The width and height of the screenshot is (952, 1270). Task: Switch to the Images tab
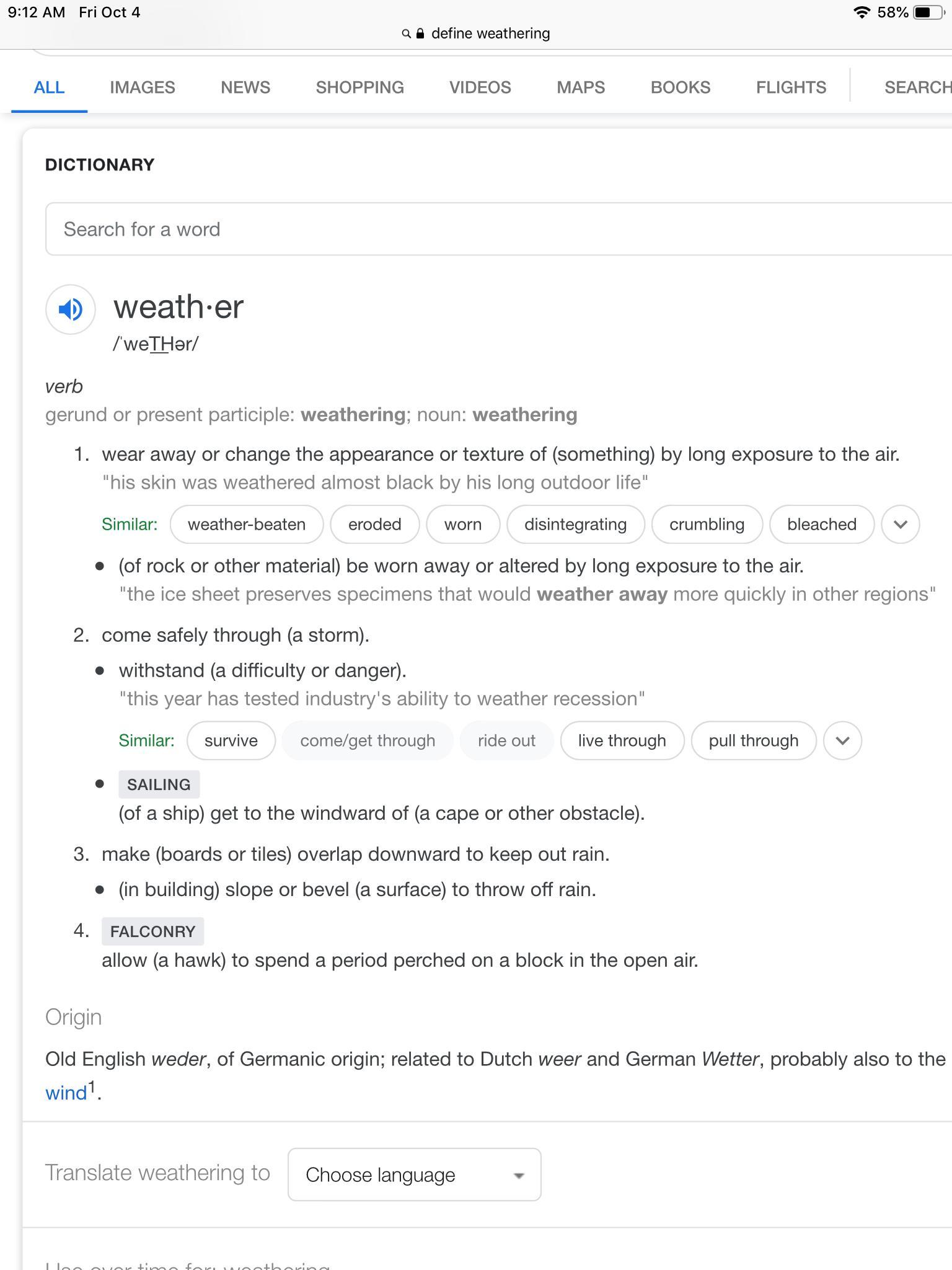click(x=143, y=87)
